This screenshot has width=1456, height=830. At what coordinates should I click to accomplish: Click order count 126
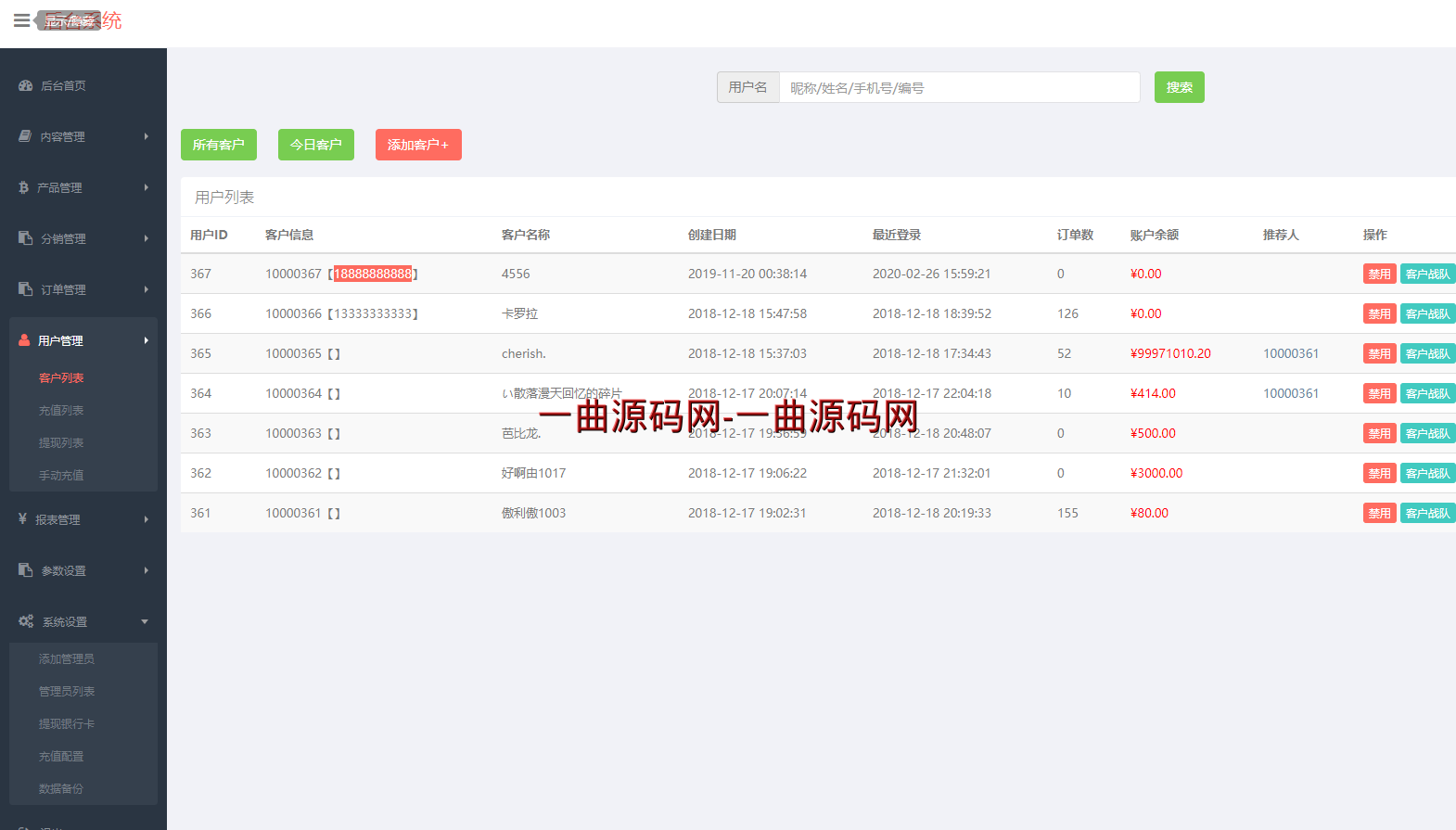coord(1067,313)
